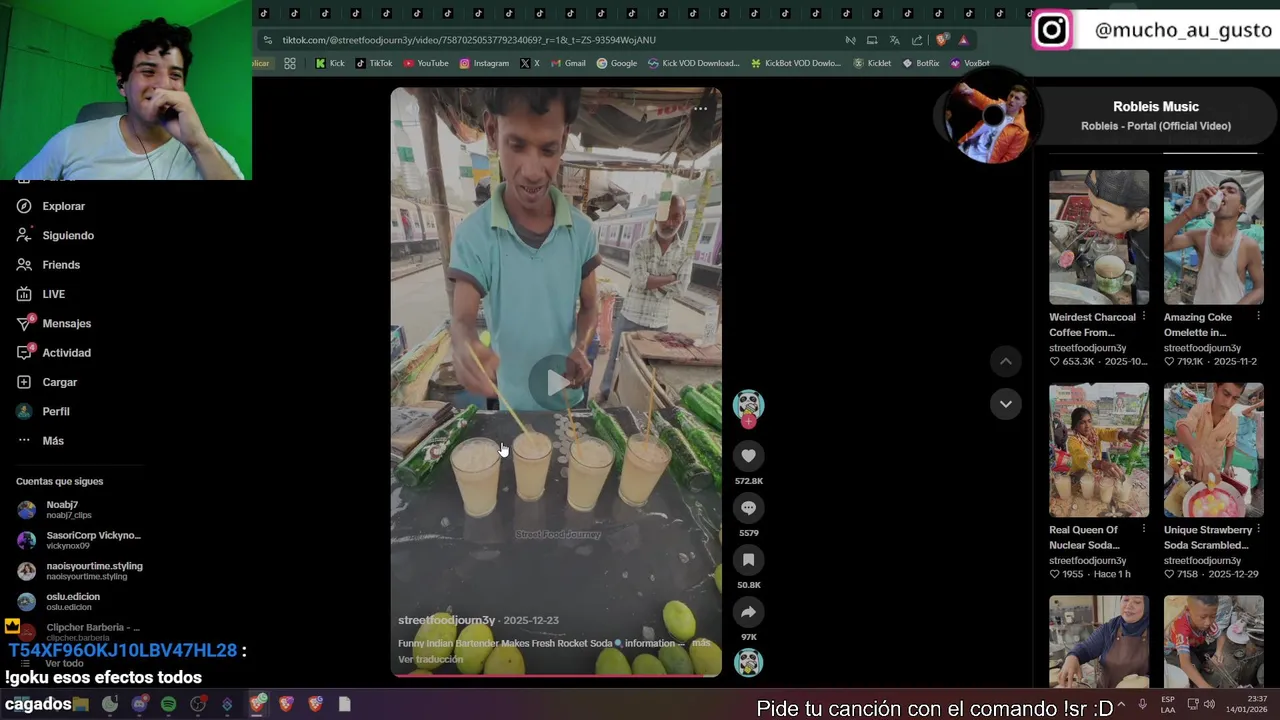
Task: Go to previous video up chevron
Action: click(1006, 361)
